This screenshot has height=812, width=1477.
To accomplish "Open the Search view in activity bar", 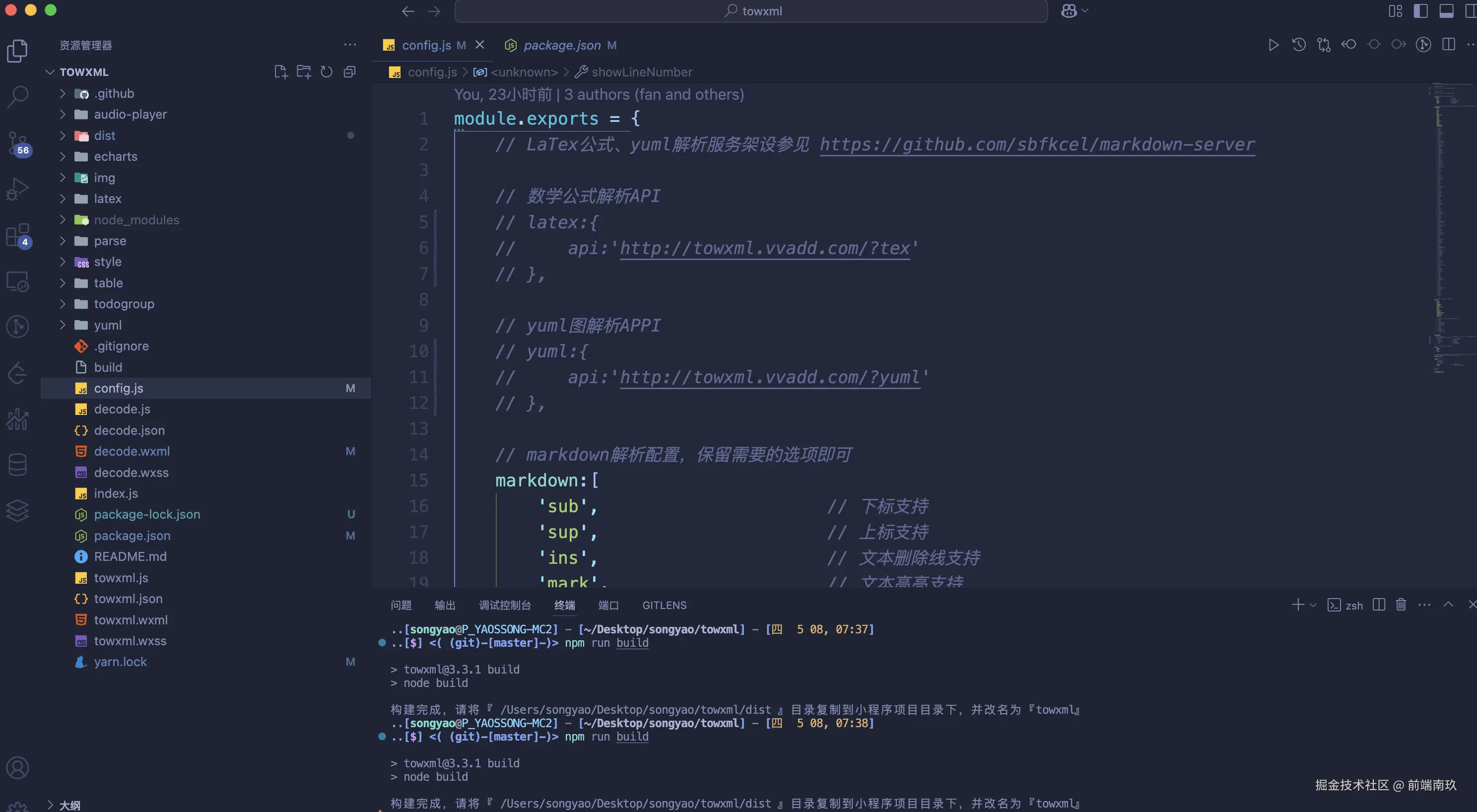I will pos(18,96).
